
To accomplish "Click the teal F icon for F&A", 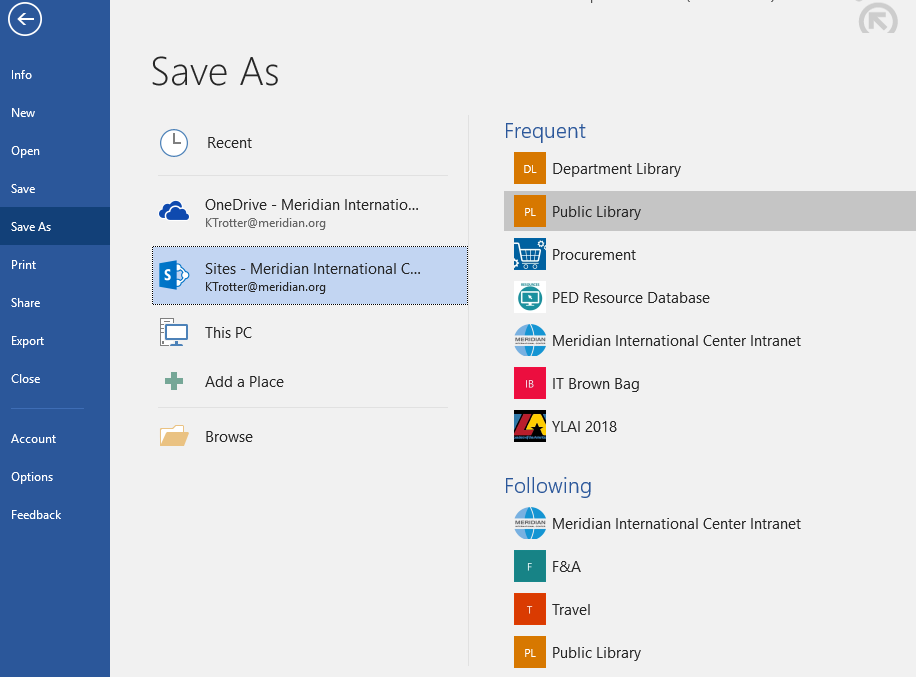I will (530, 566).
